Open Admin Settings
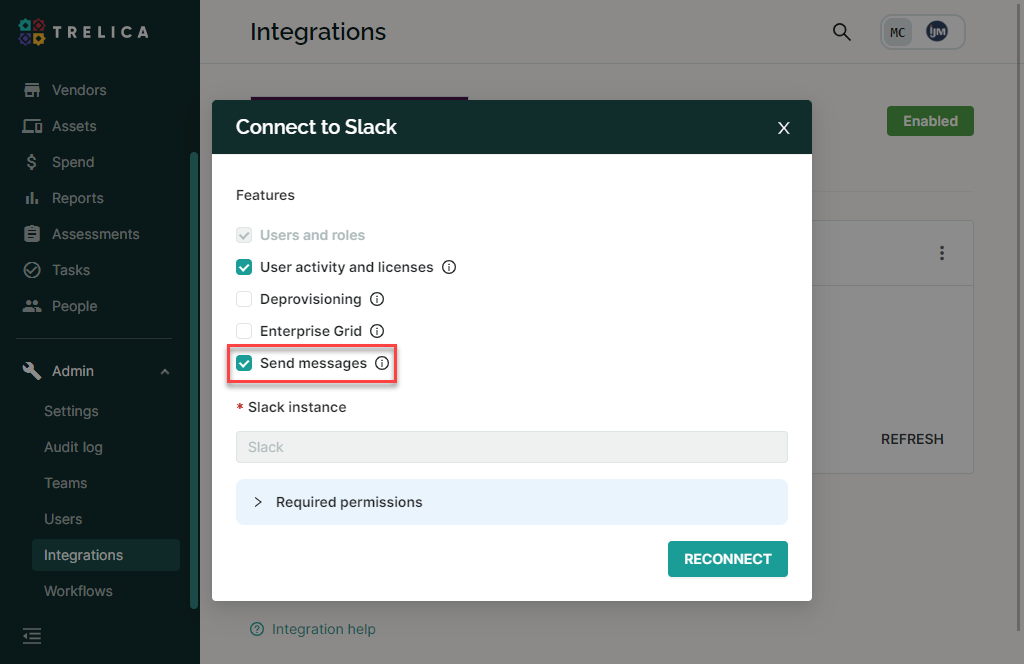The width and height of the screenshot is (1024, 664). point(71,411)
